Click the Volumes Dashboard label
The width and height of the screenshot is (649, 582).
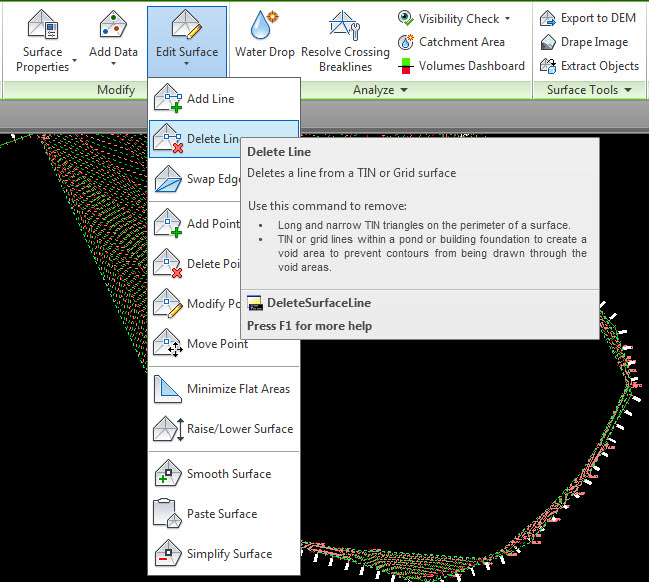[472, 66]
